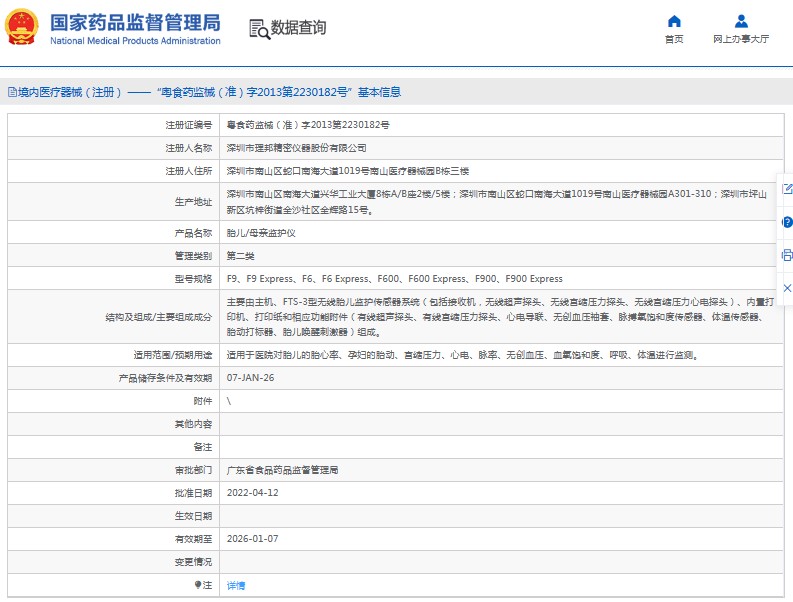Image resolution: width=793 pixels, height=602 pixels.
Task: Open the 数据查询 search icon
Action: tap(258, 28)
